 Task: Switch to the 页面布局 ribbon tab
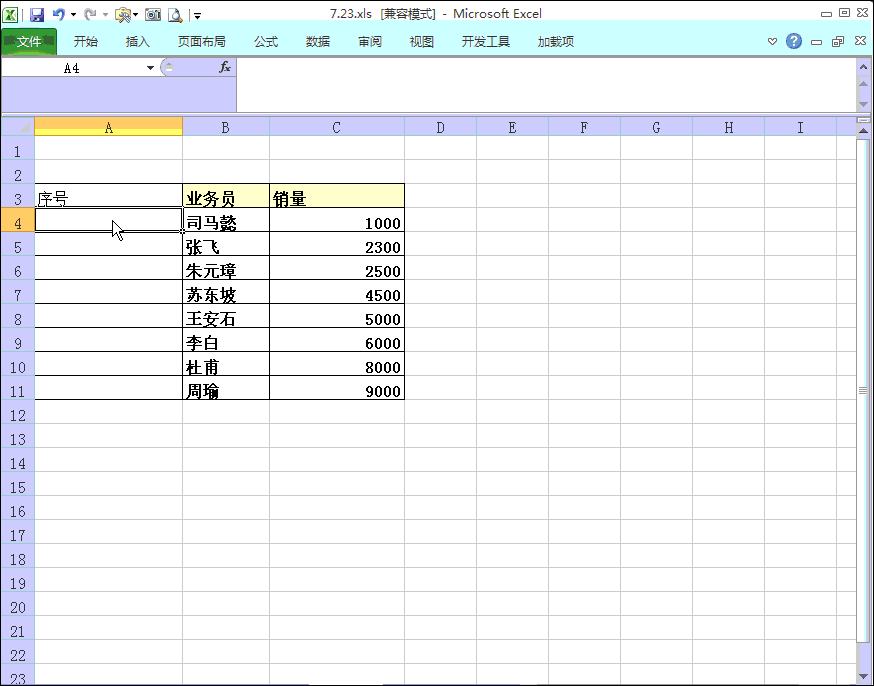click(202, 41)
